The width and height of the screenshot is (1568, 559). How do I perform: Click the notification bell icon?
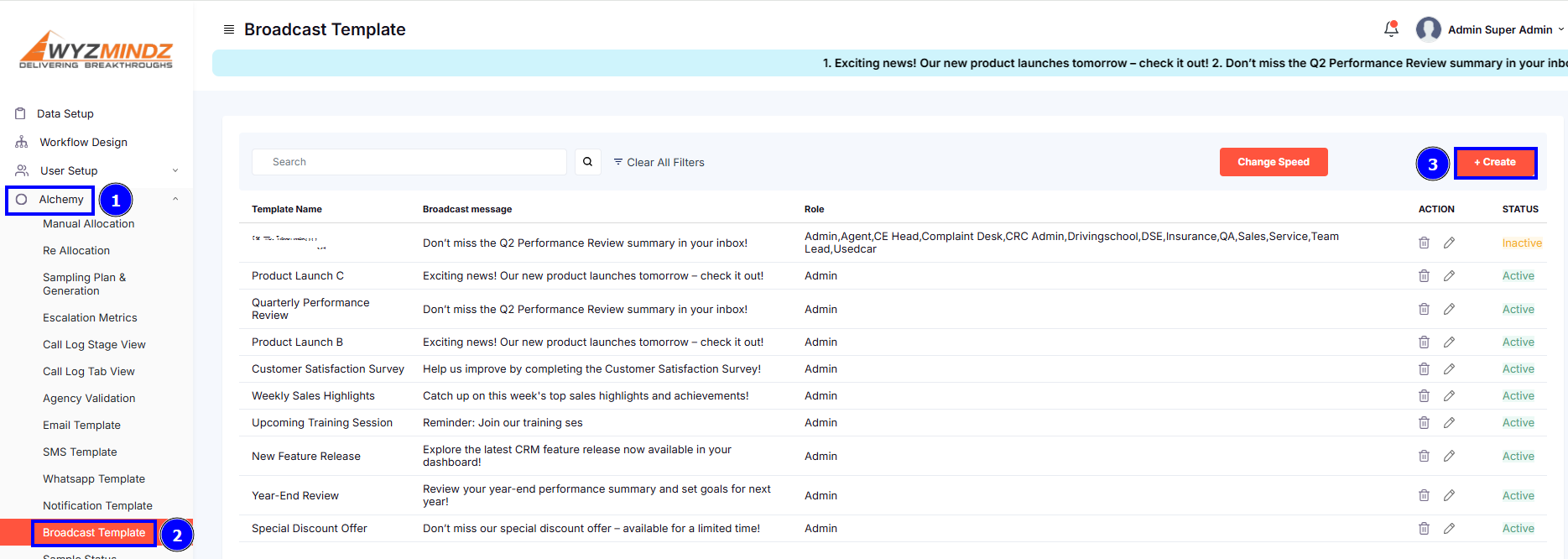pyautogui.click(x=1391, y=29)
